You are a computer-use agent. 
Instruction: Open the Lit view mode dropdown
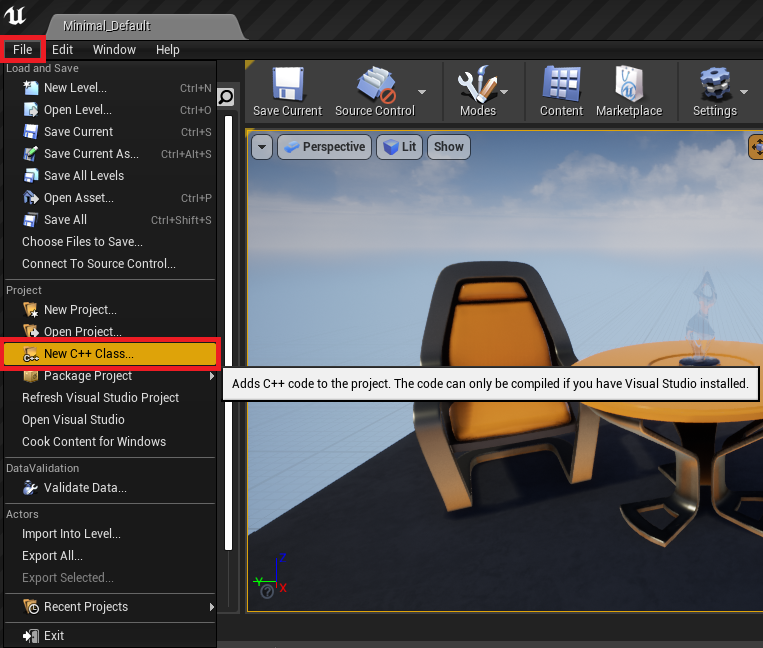[400, 147]
